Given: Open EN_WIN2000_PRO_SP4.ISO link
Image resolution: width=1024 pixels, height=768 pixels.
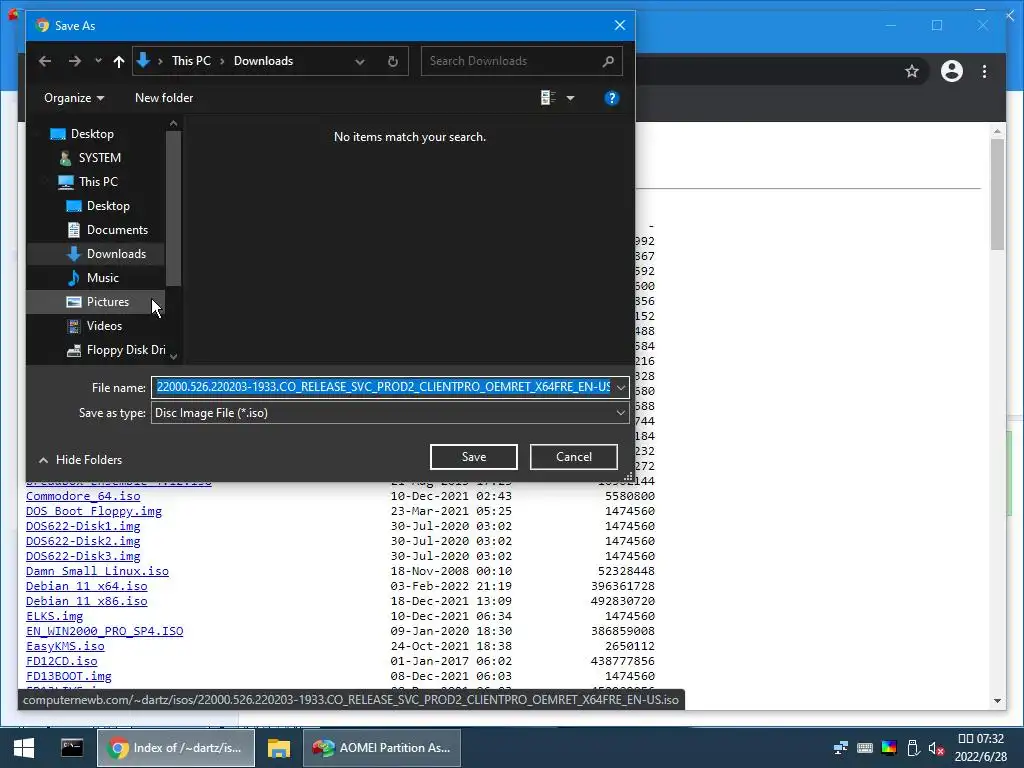Looking at the screenshot, I should (x=104, y=632).
